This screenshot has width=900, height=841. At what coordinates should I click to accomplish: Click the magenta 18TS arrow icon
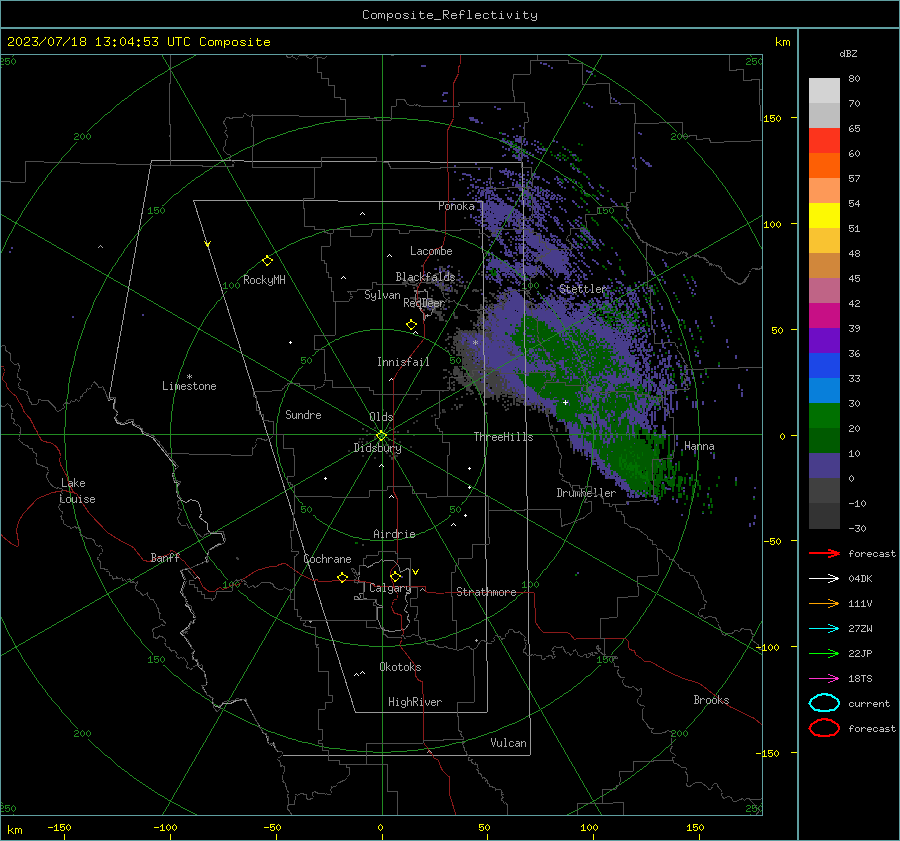[824, 679]
